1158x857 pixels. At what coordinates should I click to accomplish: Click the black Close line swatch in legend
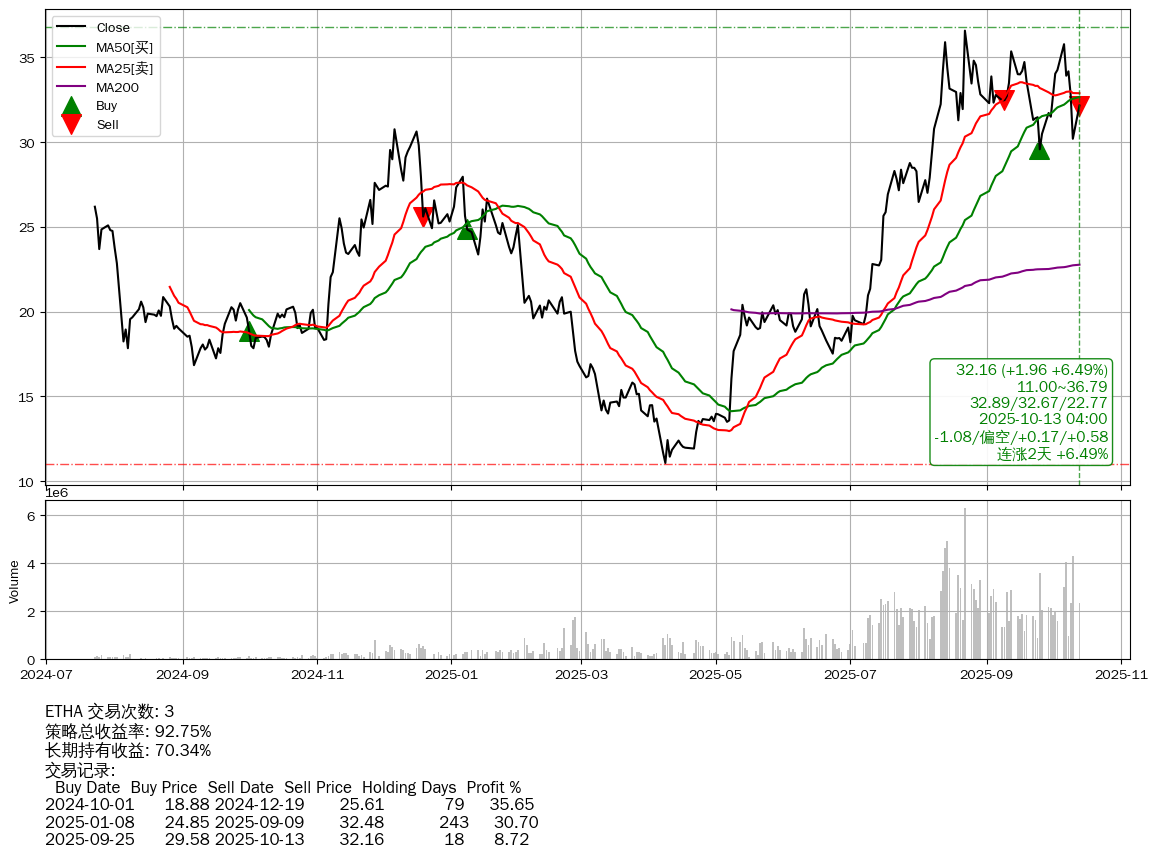tap(71, 28)
